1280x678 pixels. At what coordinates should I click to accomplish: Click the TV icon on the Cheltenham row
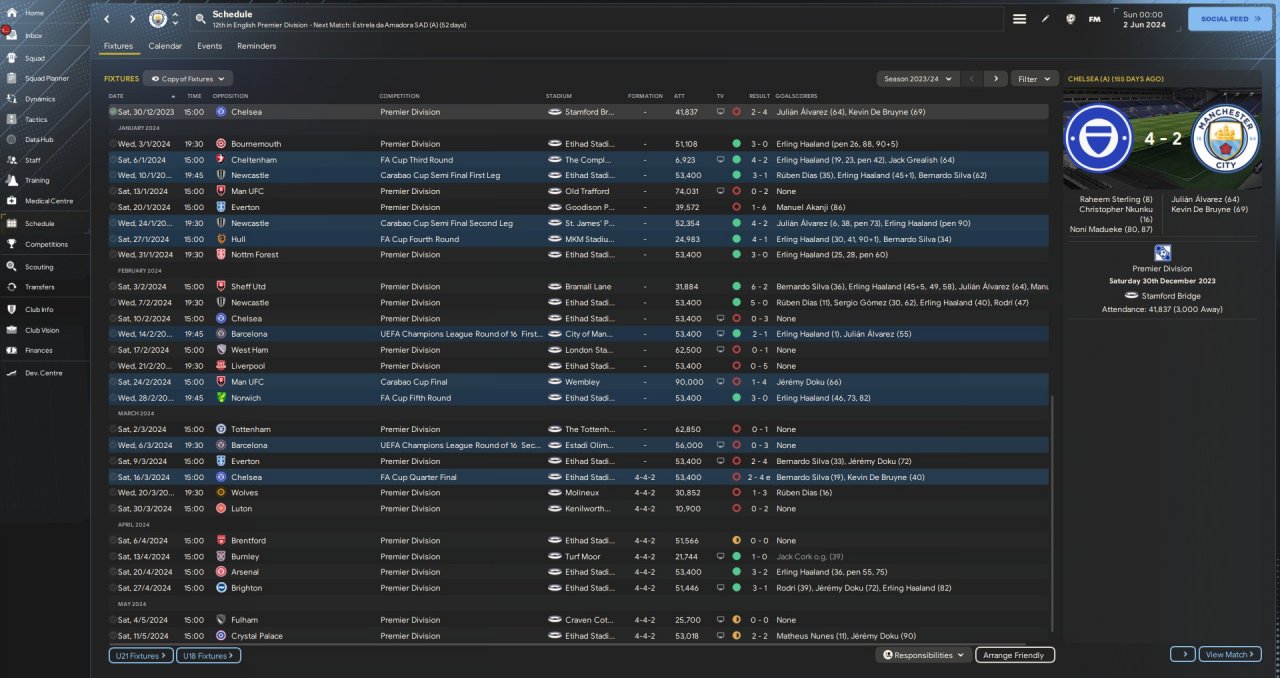pos(720,160)
